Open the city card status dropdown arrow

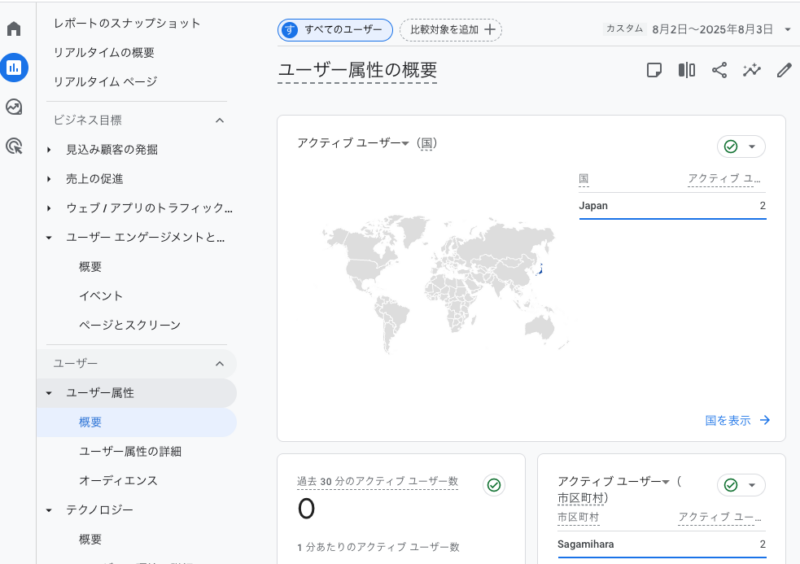(x=752, y=485)
